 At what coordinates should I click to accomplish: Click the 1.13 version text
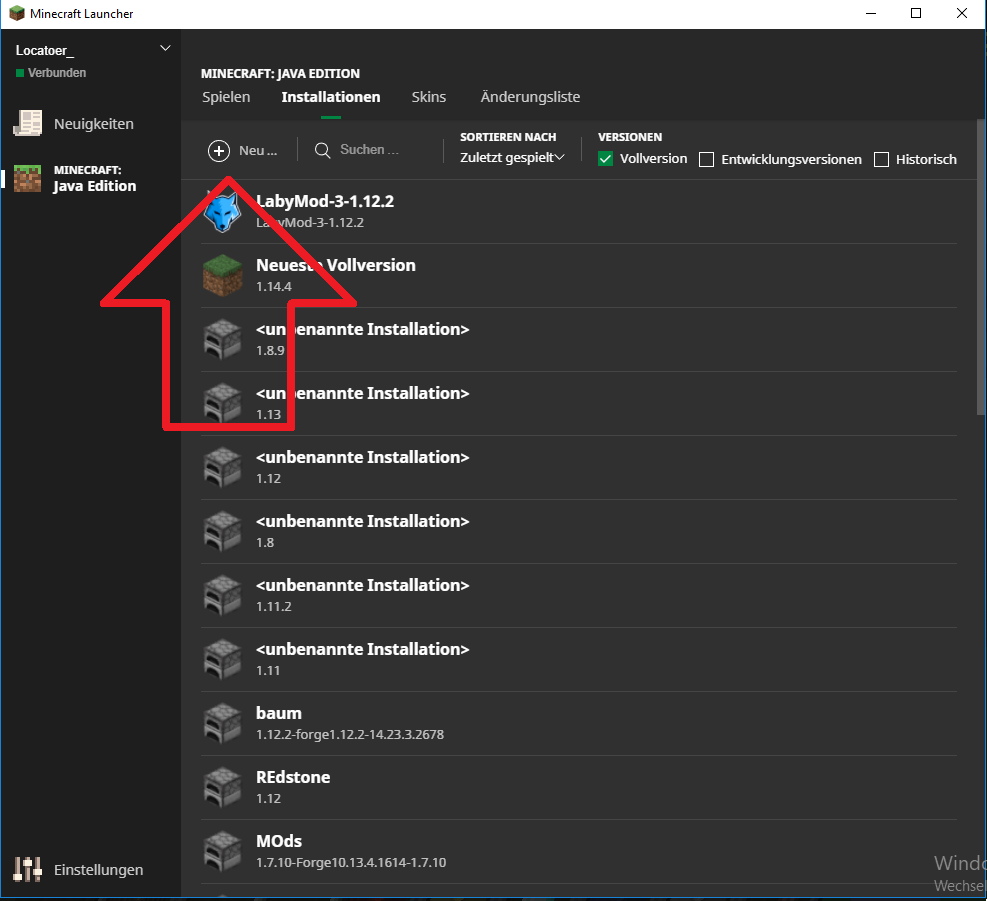coord(268,414)
